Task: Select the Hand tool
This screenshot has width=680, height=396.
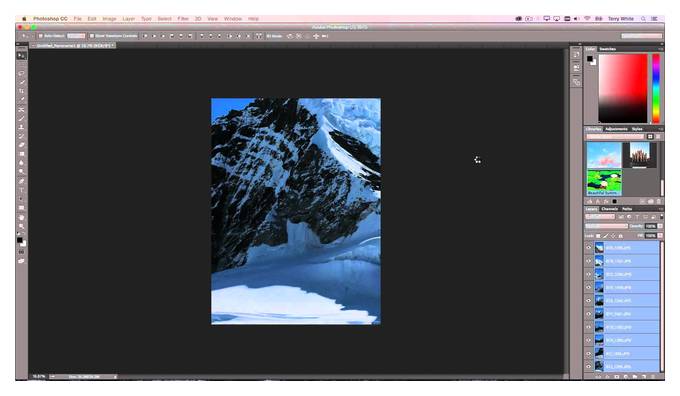Action: pyautogui.click(x=21, y=217)
